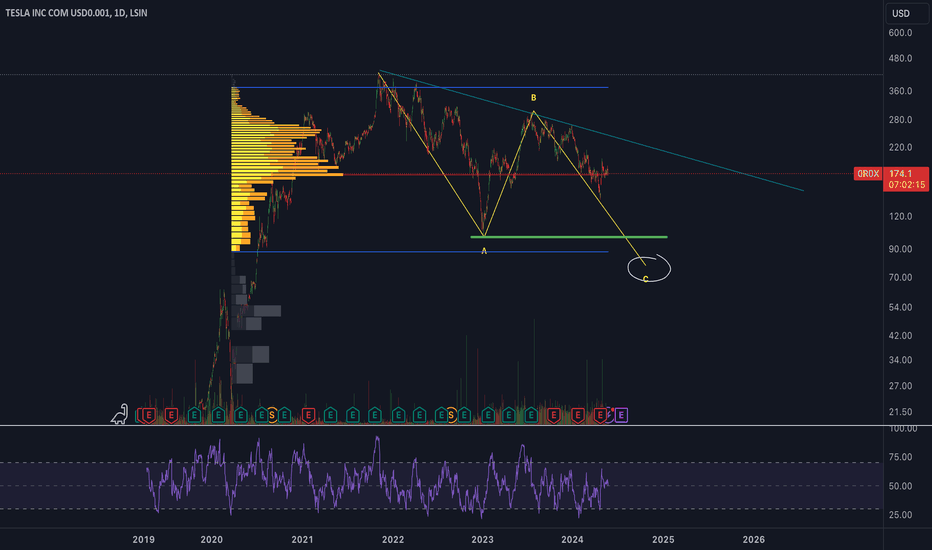
Task: Select the purple RSI indicator line
Action: tap(377, 479)
